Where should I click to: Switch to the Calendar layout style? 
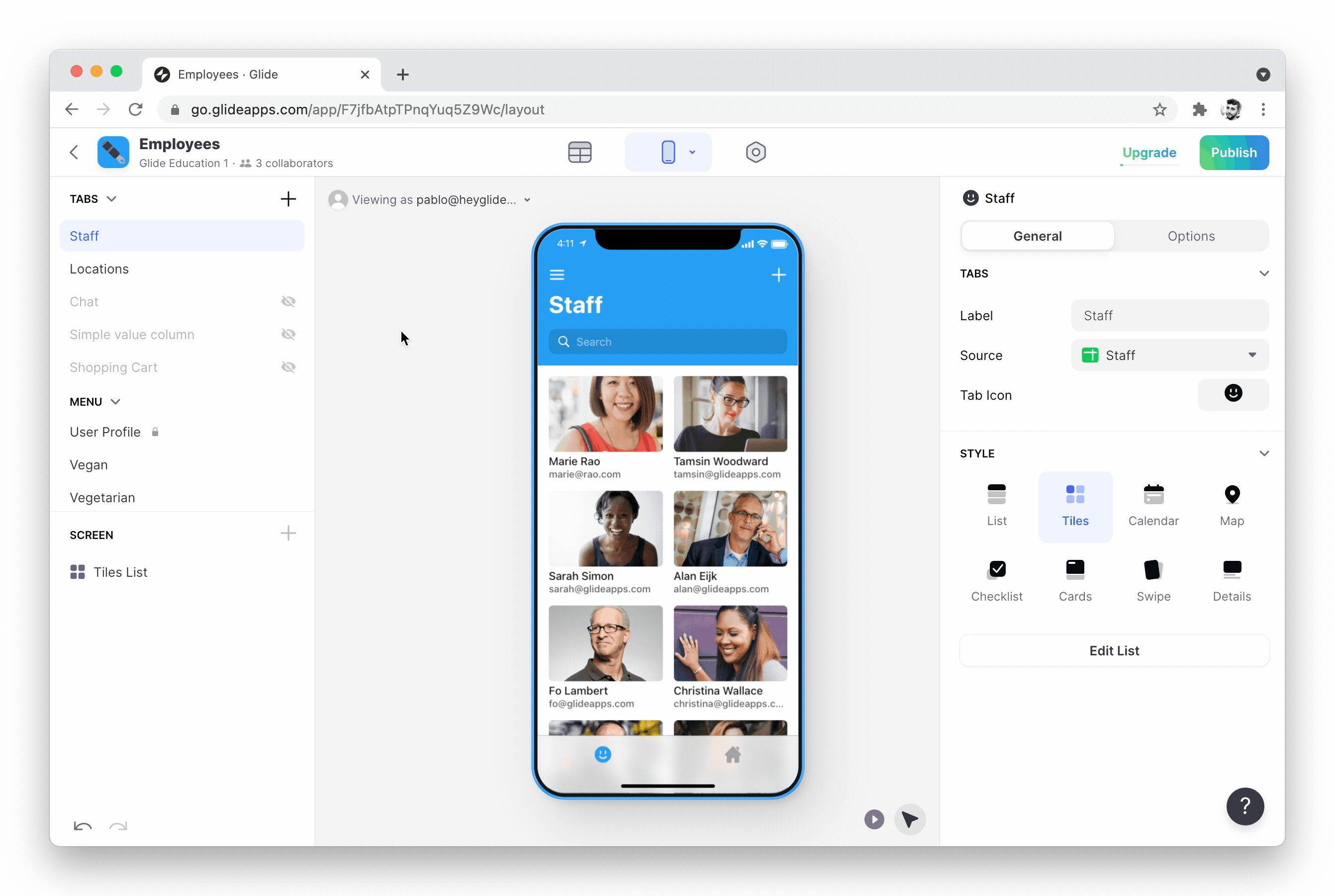tap(1154, 505)
